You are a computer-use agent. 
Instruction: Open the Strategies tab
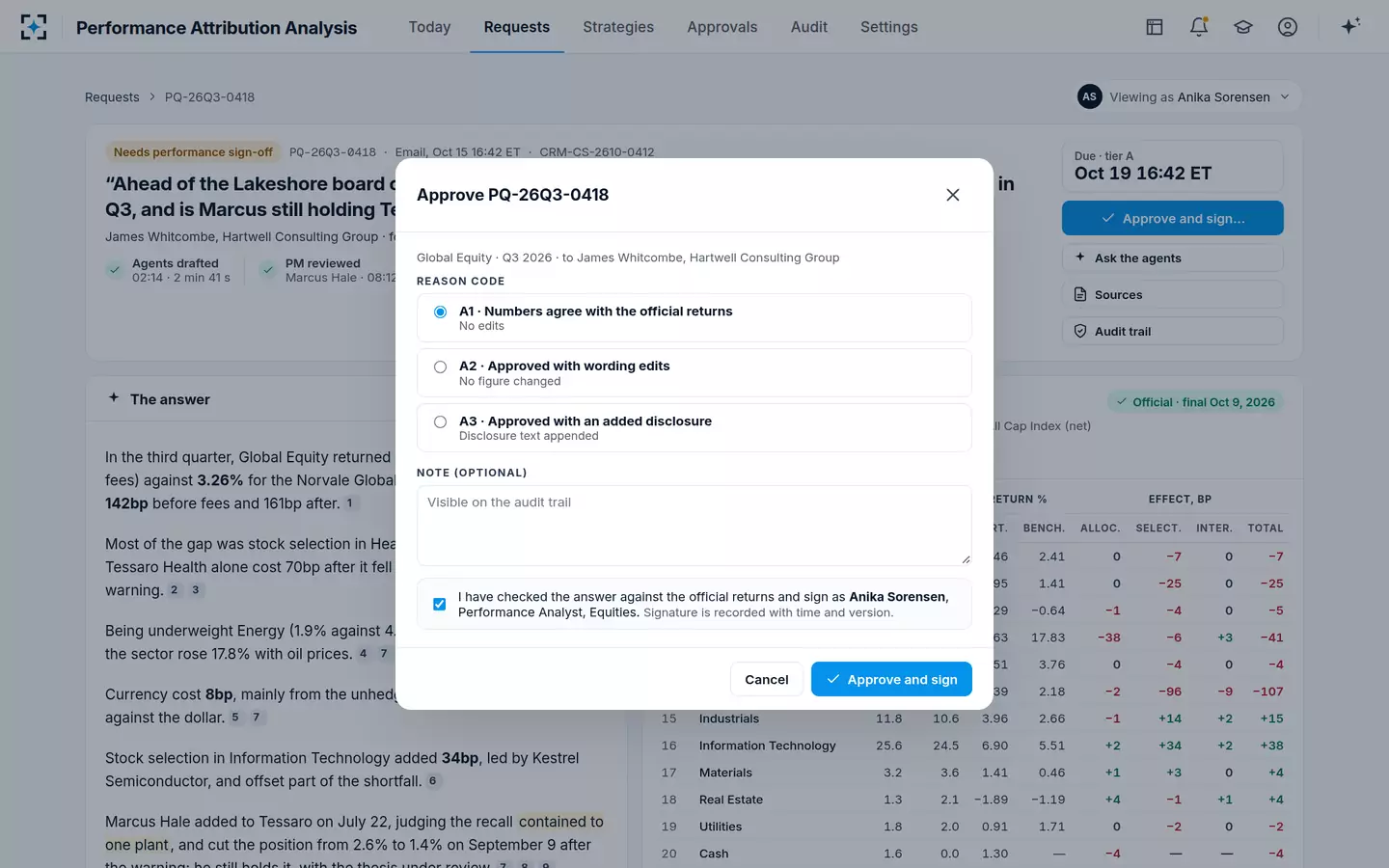(618, 27)
